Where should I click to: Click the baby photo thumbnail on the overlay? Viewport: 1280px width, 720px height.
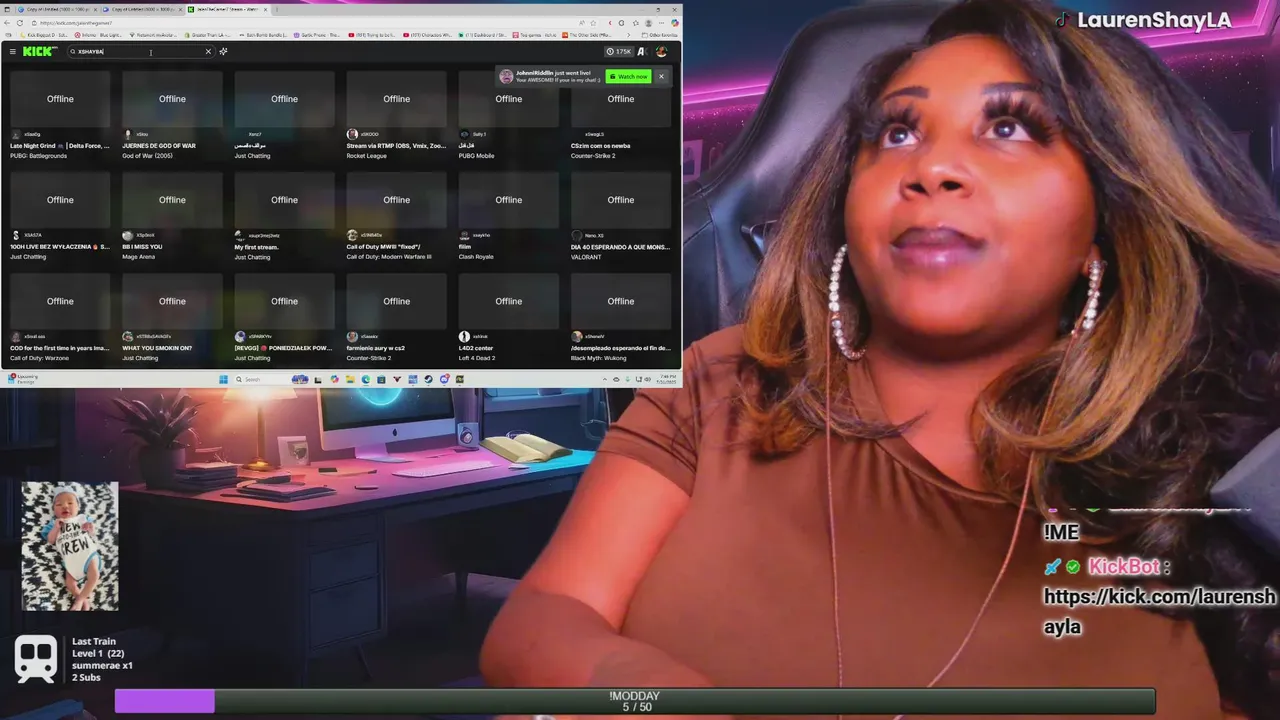click(70, 546)
